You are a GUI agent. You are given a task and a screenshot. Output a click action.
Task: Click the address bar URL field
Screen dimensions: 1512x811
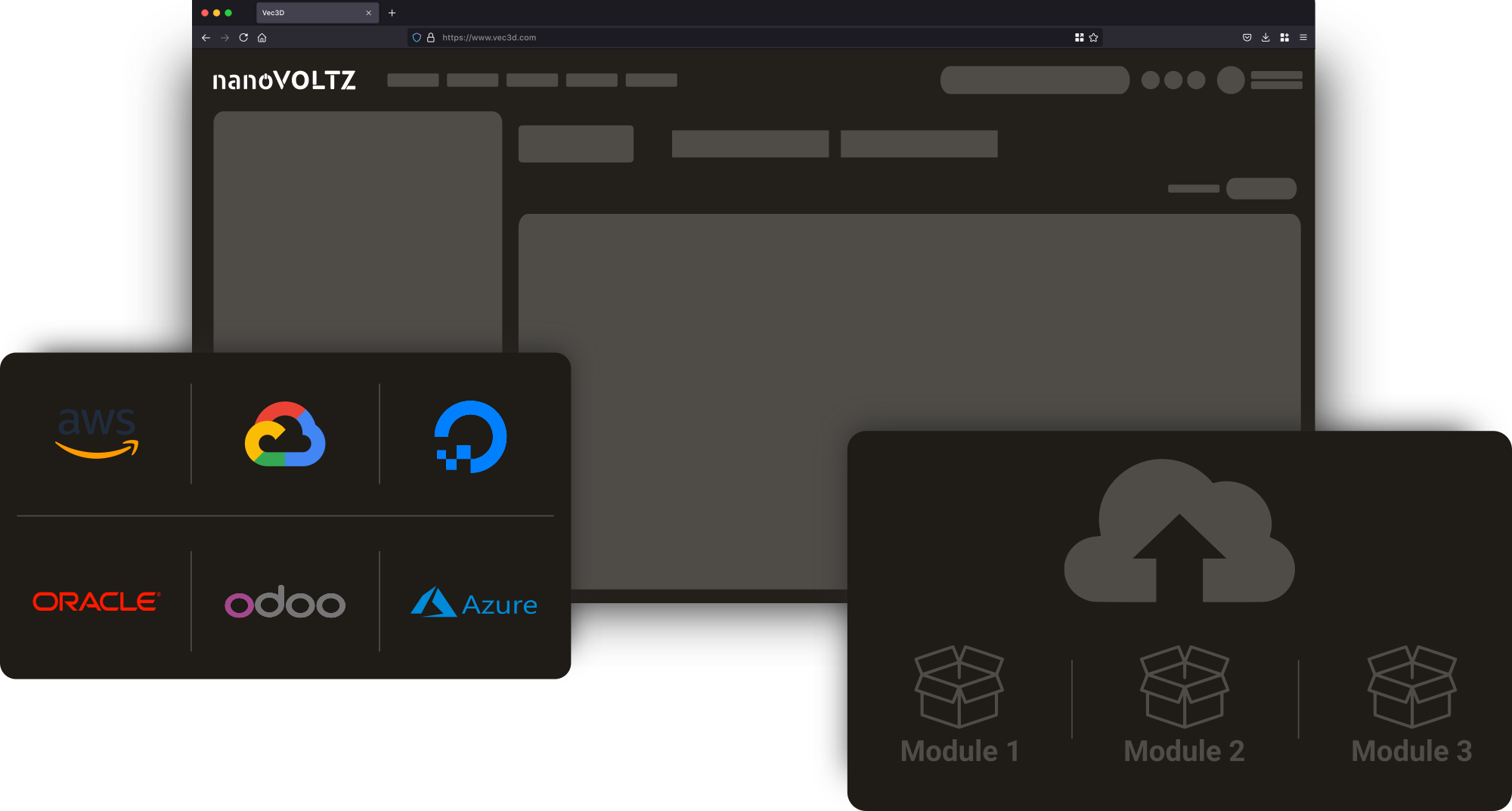coord(754,37)
